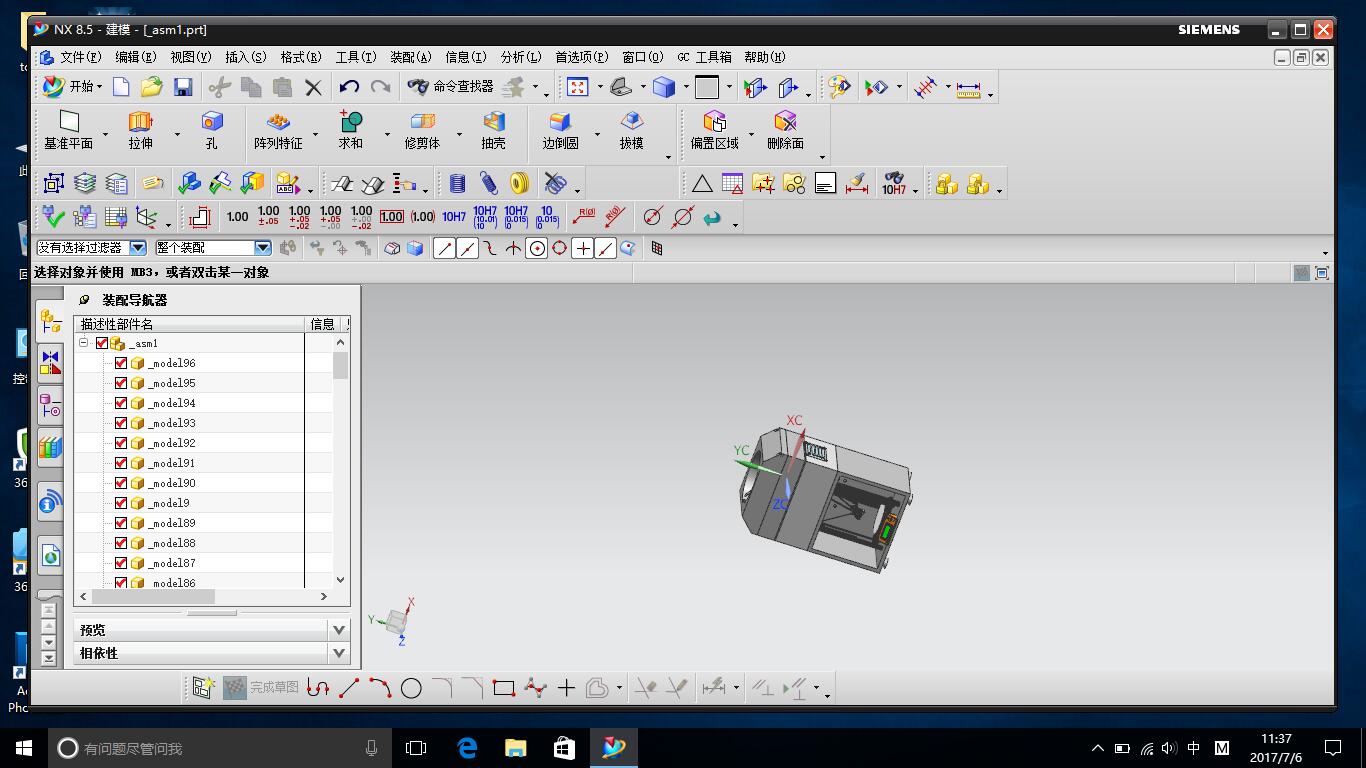Click the navigator vertical scrollbar down arrow

(340, 579)
